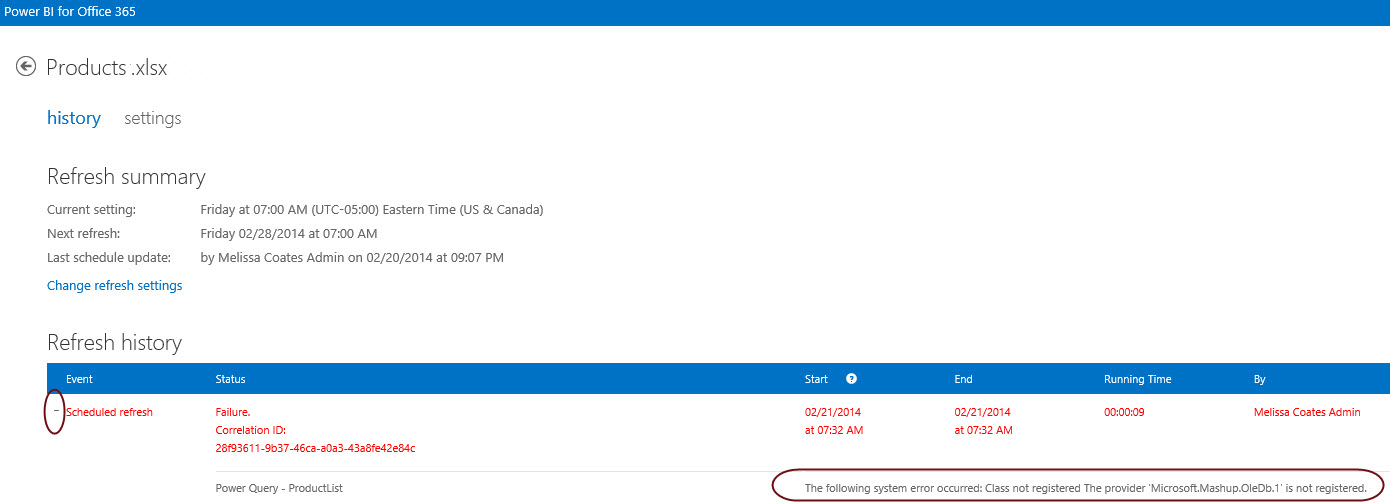Click Melissa Coates Admin in By column
The image size is (1390, 504).
tap(1307, 412)
